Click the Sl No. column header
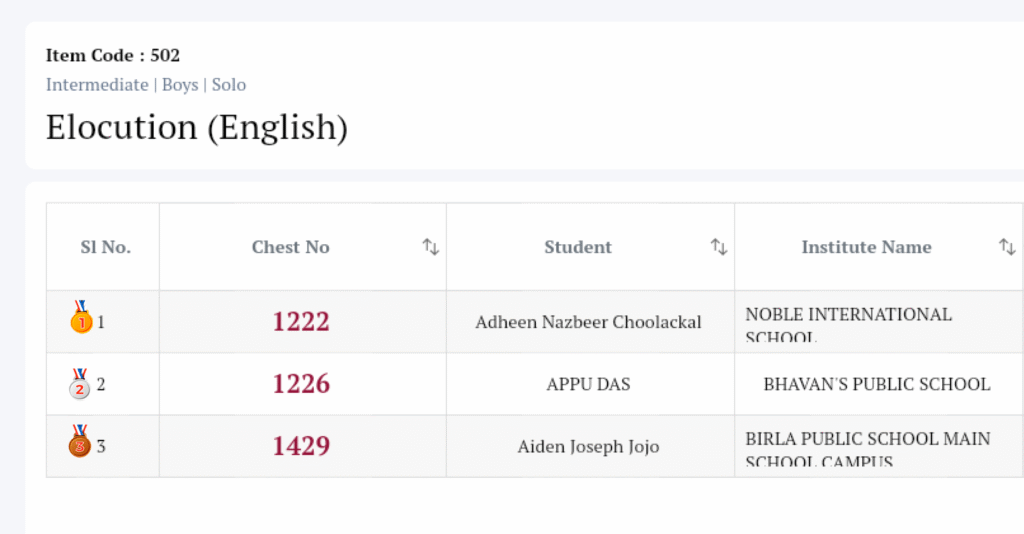Screen dimensions: 1024x534 pyautogui.click(x=105, y=247)
